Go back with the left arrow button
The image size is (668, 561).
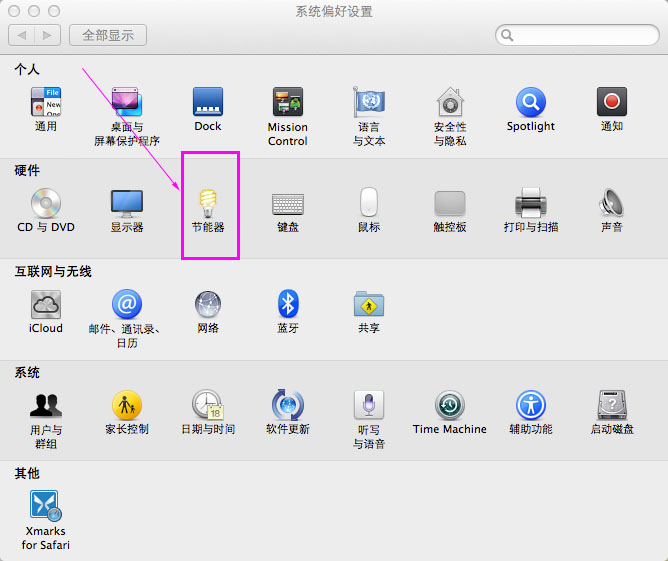coord(21,35)
